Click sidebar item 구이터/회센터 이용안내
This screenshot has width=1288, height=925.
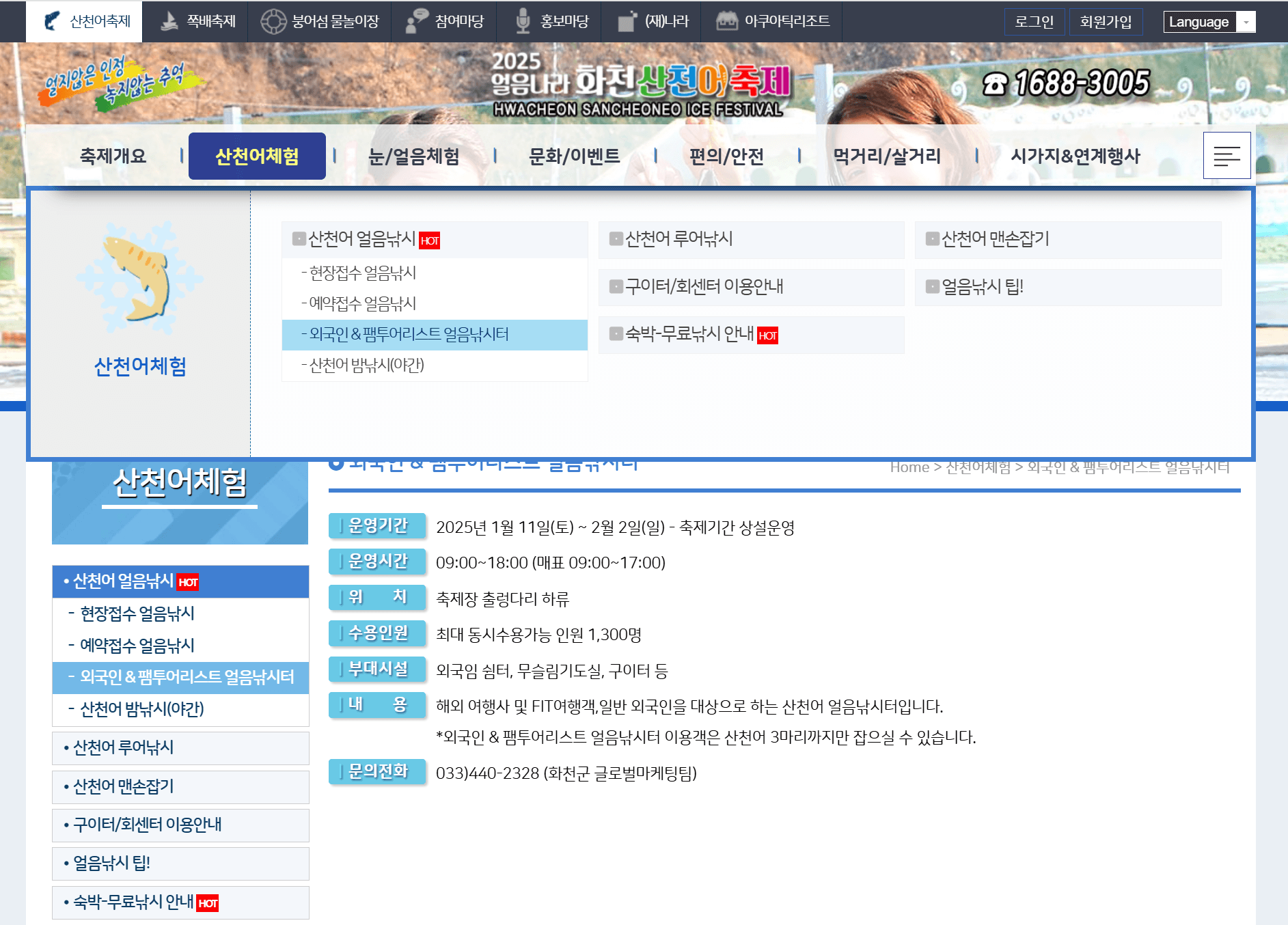[x=180, y=825]
